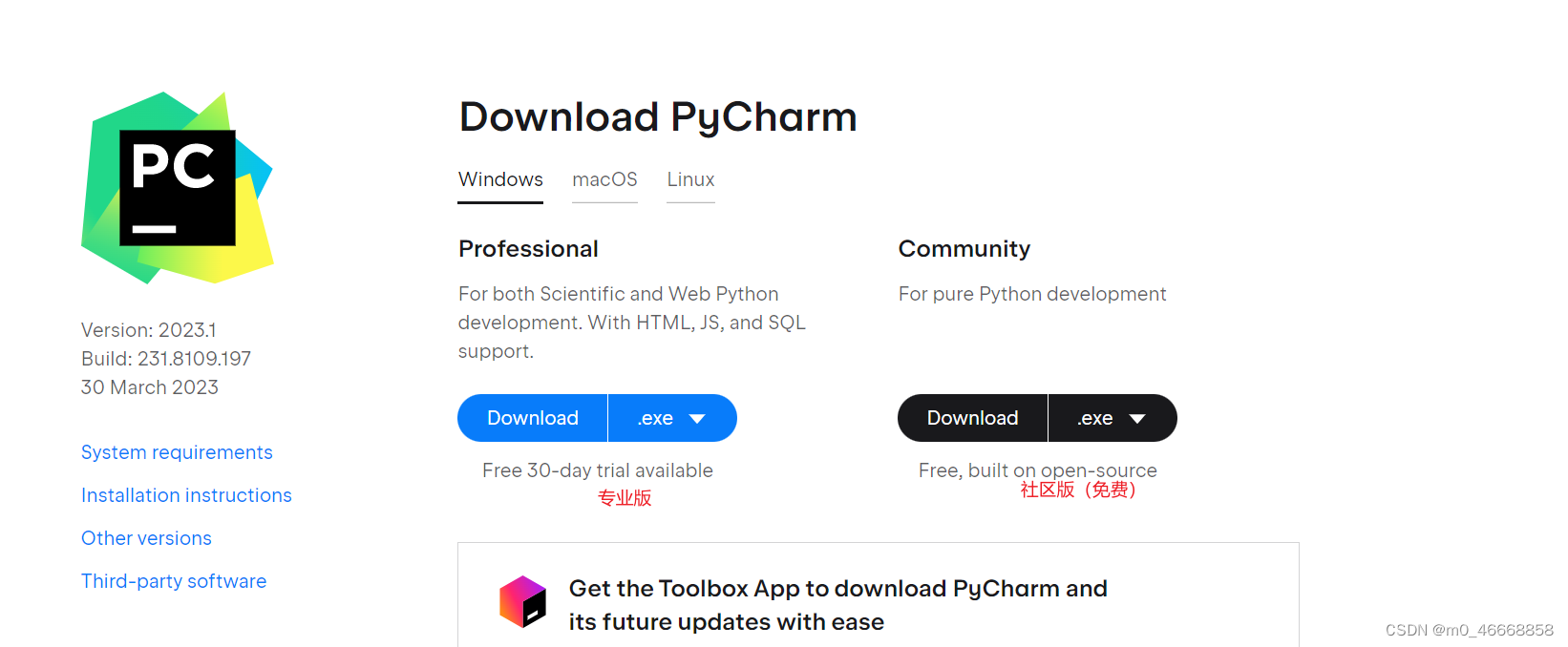This screenshot has width=1568, height=647.
Task: Open the System requirements link
Action: [177, 452]
